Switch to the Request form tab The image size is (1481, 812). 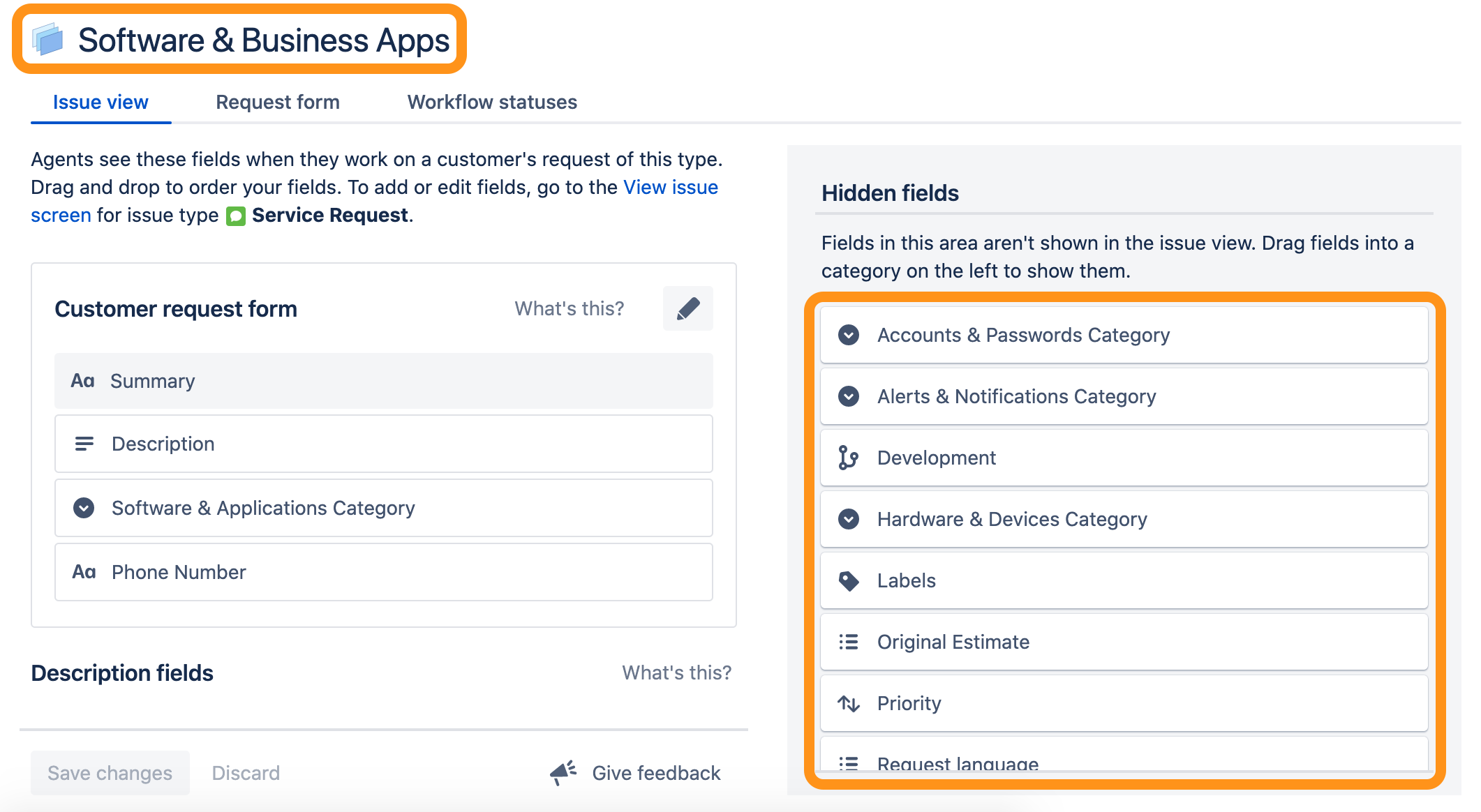click(278, 102)
